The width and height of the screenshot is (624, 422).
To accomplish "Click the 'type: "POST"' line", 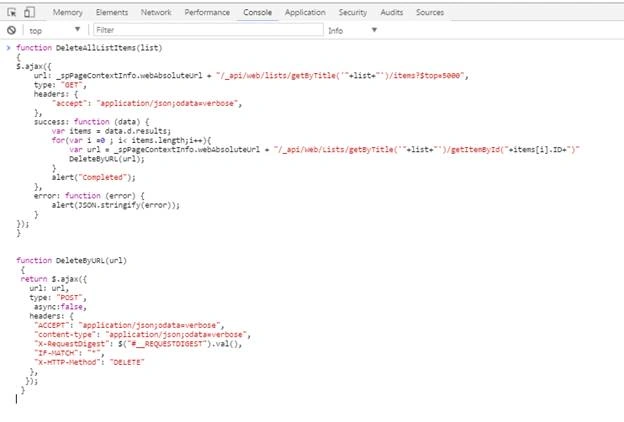I will click(x=58, y=297).
